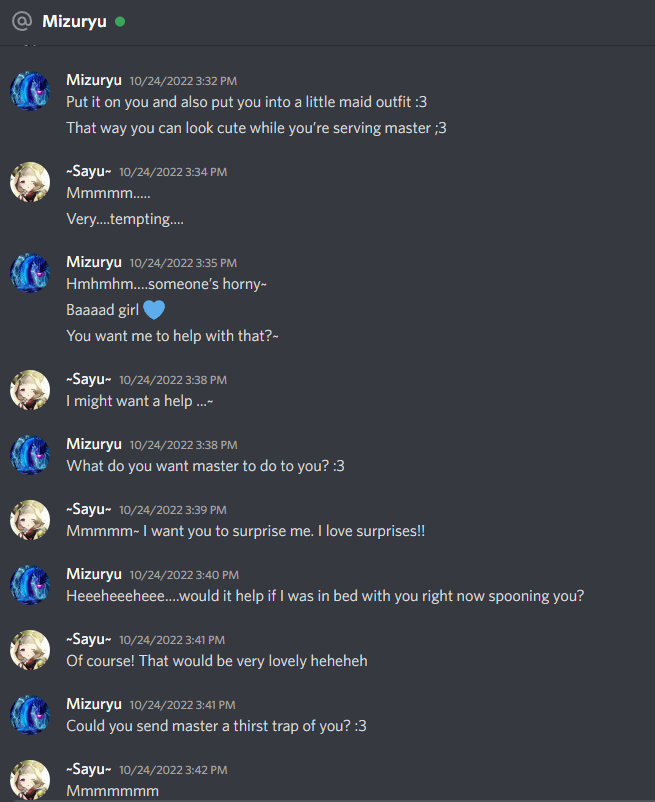Viewport: 655px width, 802px height.
Task: Click ~Sayu~'s avatar on the 3:39 PM message
Action: click(30, 520)
